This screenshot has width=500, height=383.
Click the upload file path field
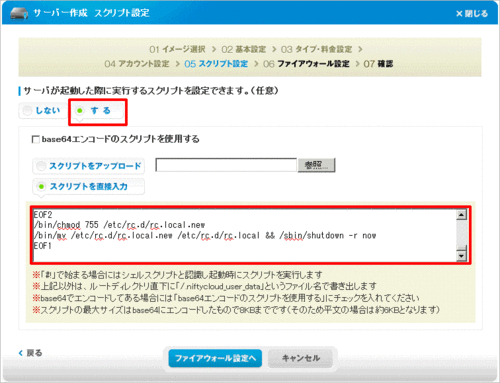226,165
